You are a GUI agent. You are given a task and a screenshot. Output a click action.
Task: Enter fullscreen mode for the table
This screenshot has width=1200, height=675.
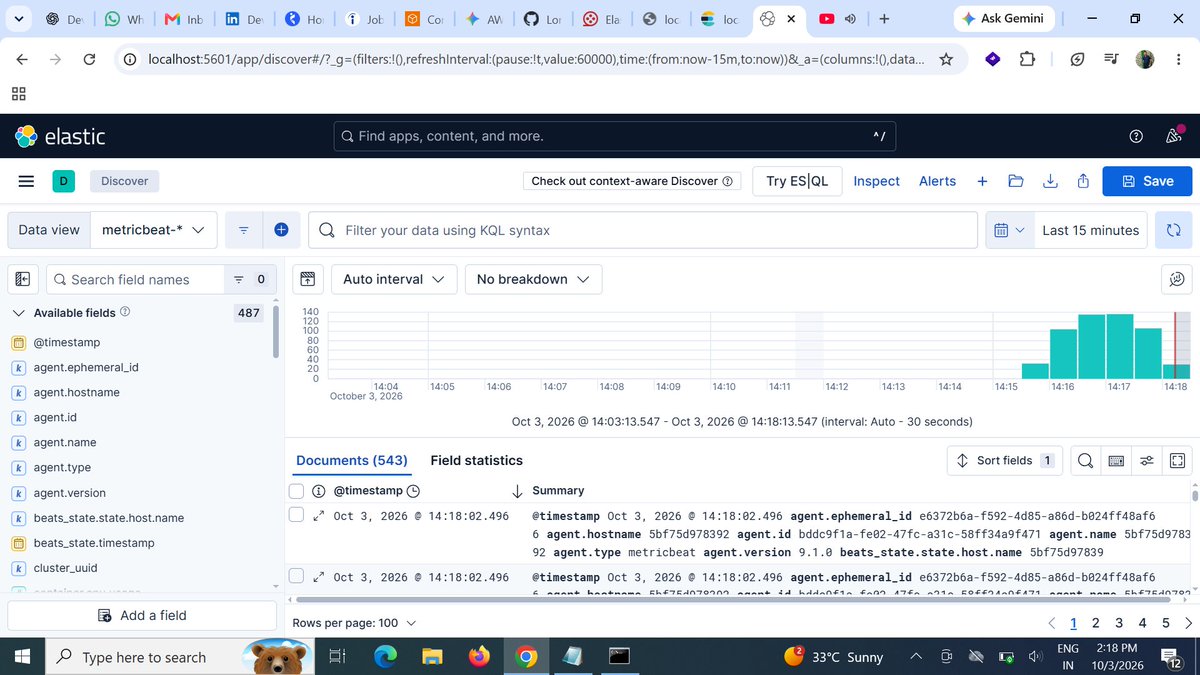[x=1178, y=460]
